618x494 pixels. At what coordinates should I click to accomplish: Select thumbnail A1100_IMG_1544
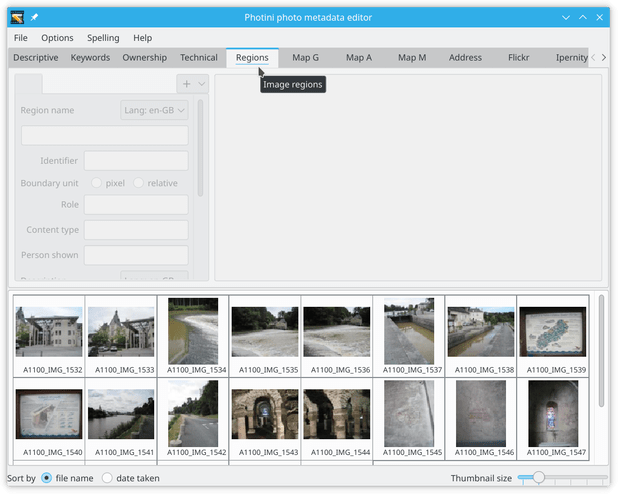(x=337, y=418)
